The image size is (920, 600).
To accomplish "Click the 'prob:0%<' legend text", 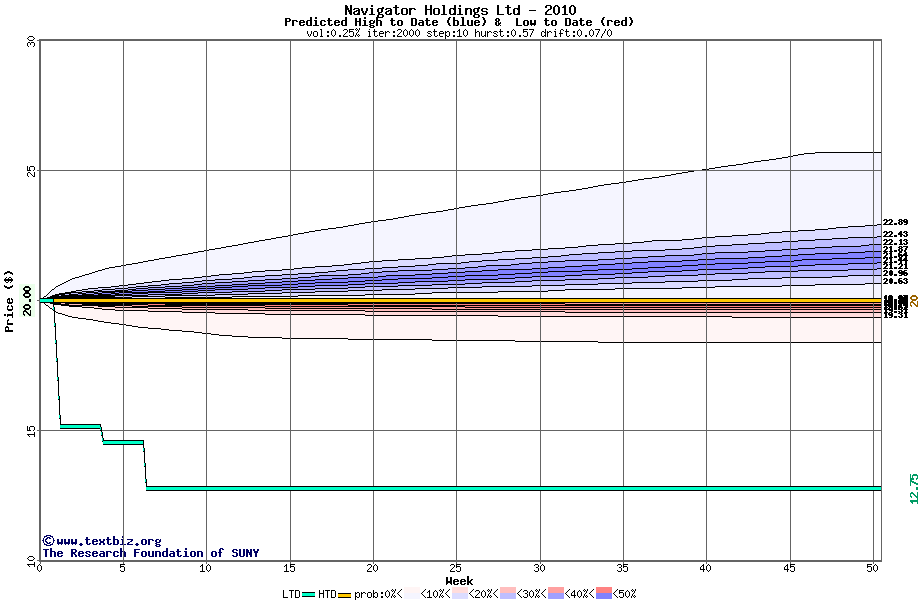I will pos(378,594).
